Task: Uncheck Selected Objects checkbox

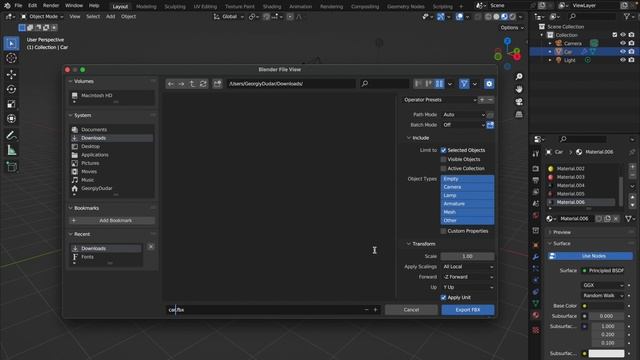Action: click(443, 150)
